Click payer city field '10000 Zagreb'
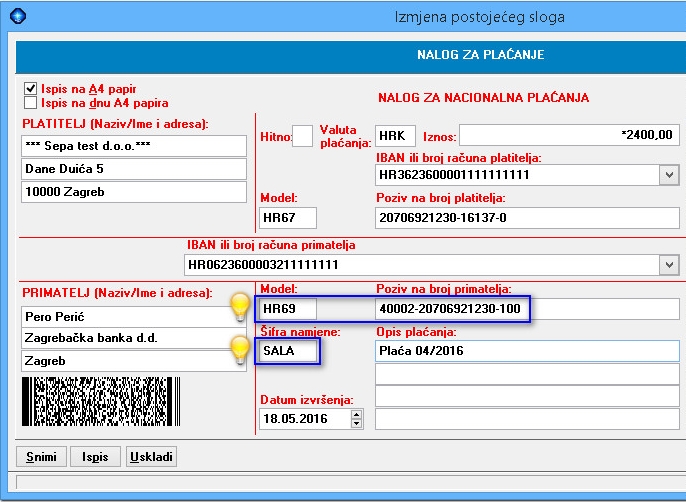Screen dimensions: 686x502 [x=134, y=192]
